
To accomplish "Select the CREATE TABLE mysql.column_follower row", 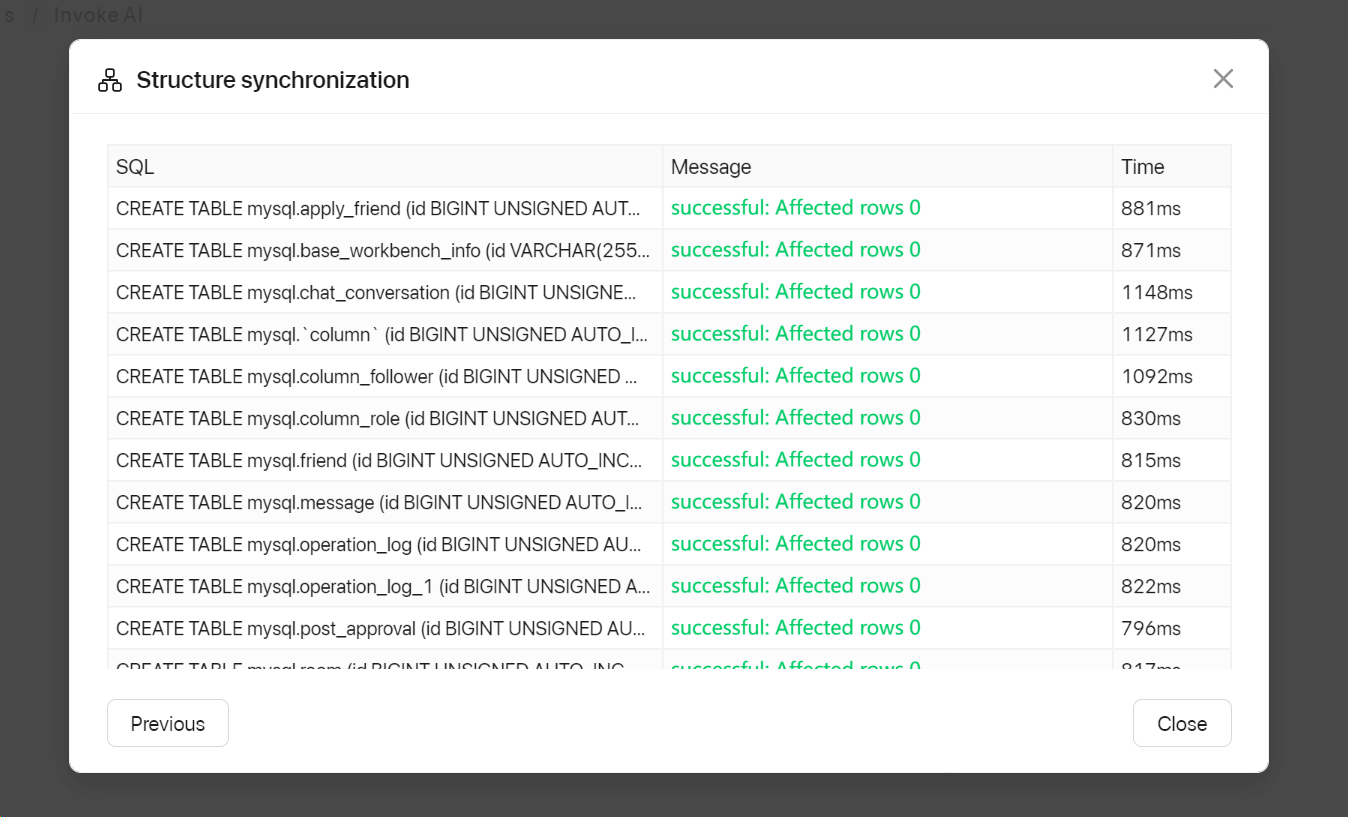I will coord(669,376).
